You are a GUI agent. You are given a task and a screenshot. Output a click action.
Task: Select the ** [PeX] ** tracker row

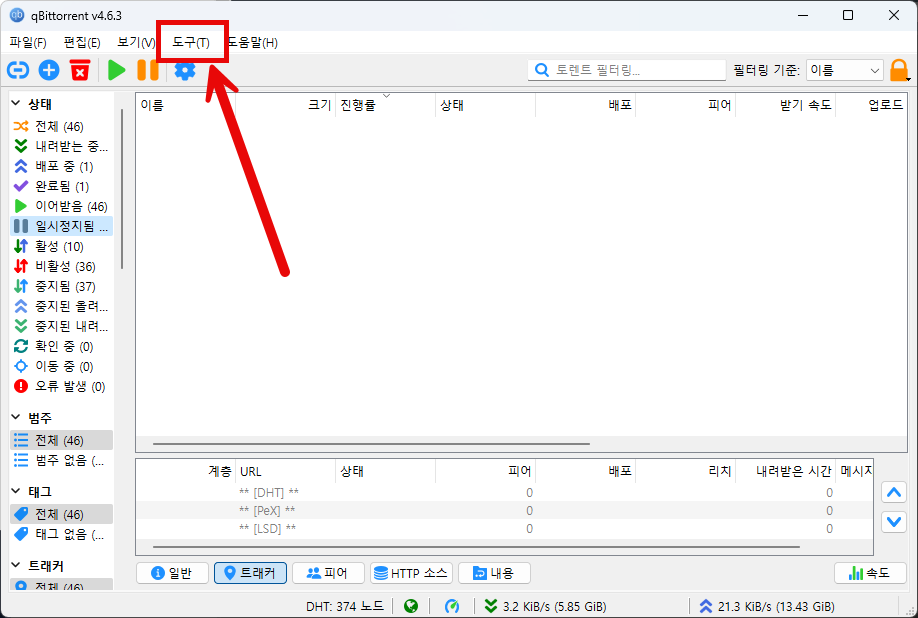[x=505, y=510]
